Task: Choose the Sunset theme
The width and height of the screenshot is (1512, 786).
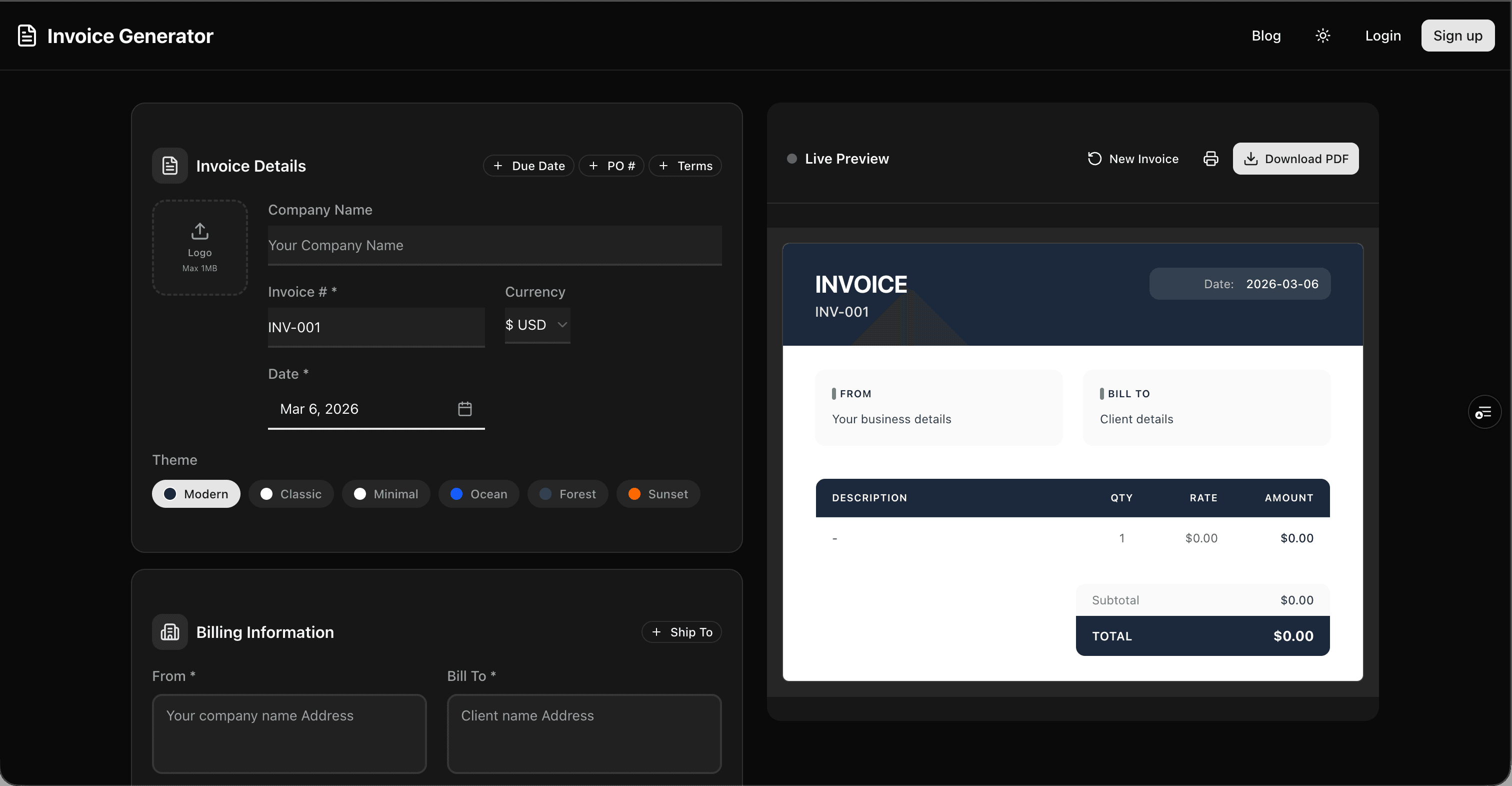Action: 658,494
